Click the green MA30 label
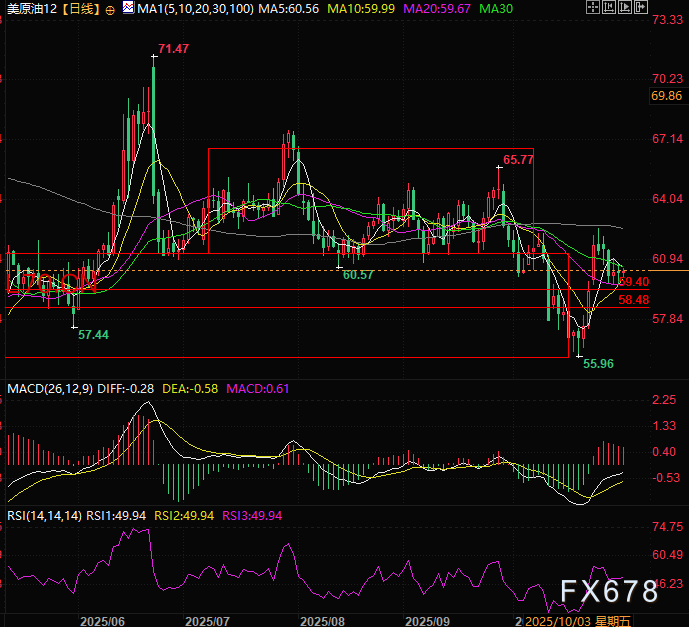 click(x=496, y=8)
